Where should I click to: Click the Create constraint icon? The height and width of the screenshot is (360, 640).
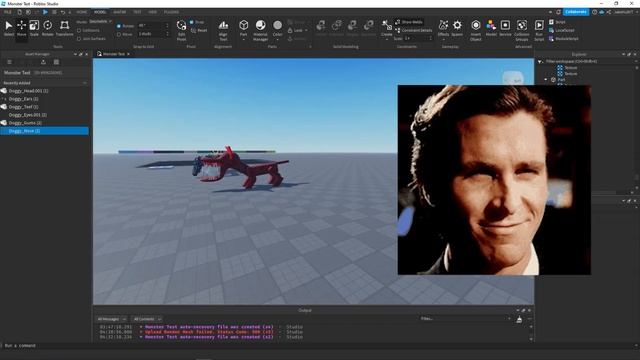pos(387,25)
